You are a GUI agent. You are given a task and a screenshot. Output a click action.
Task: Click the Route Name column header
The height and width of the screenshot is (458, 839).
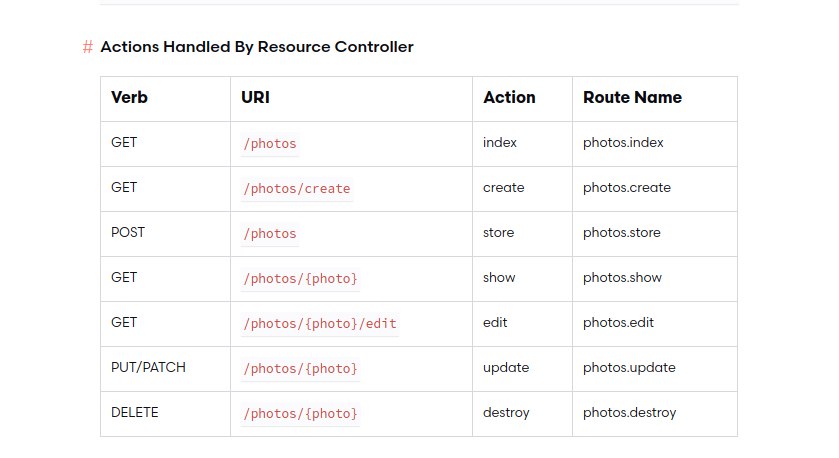coord(632,98)
